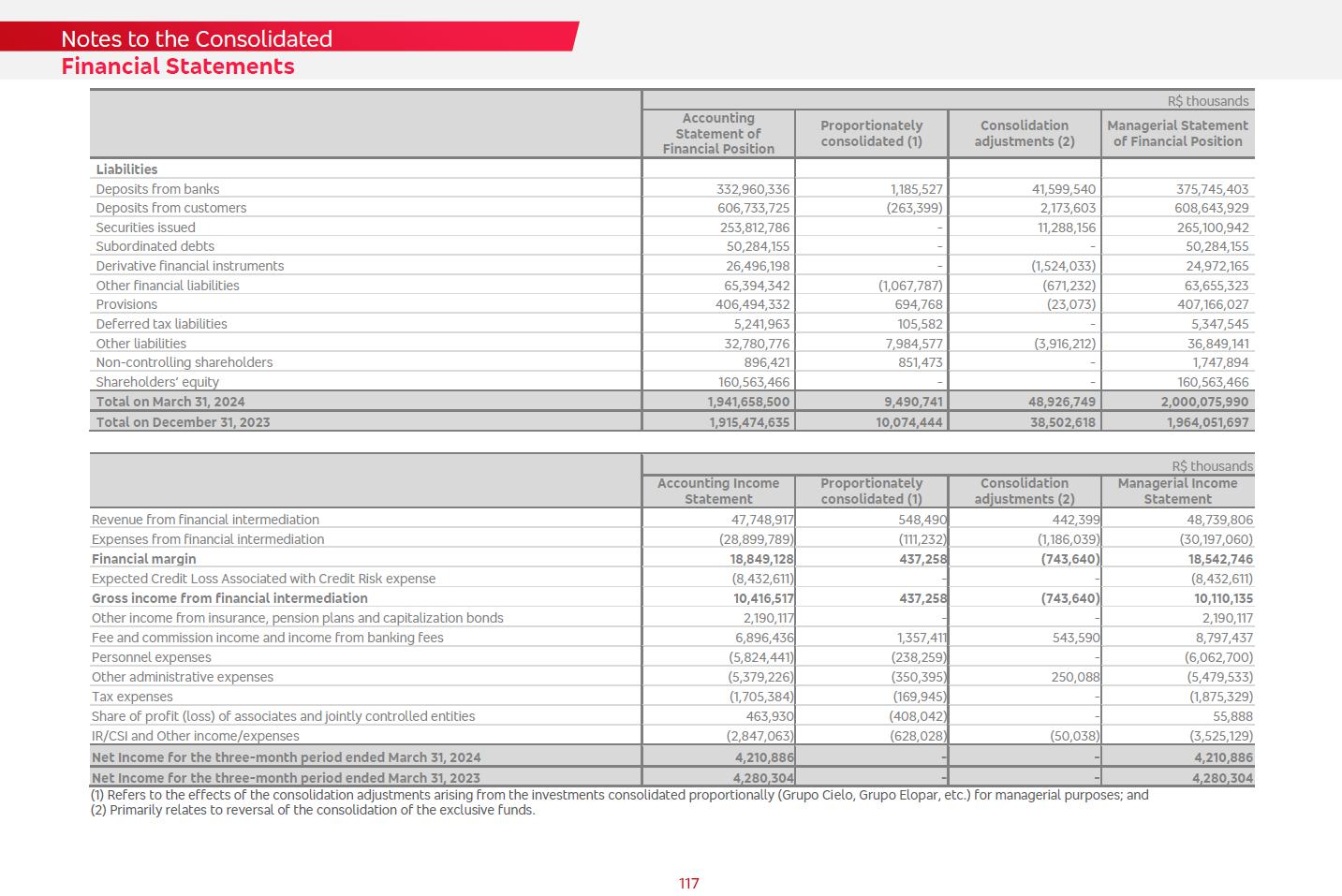
Task: Click the Net Income March 31, 2023 row label
Action: [x=286, y=778]
